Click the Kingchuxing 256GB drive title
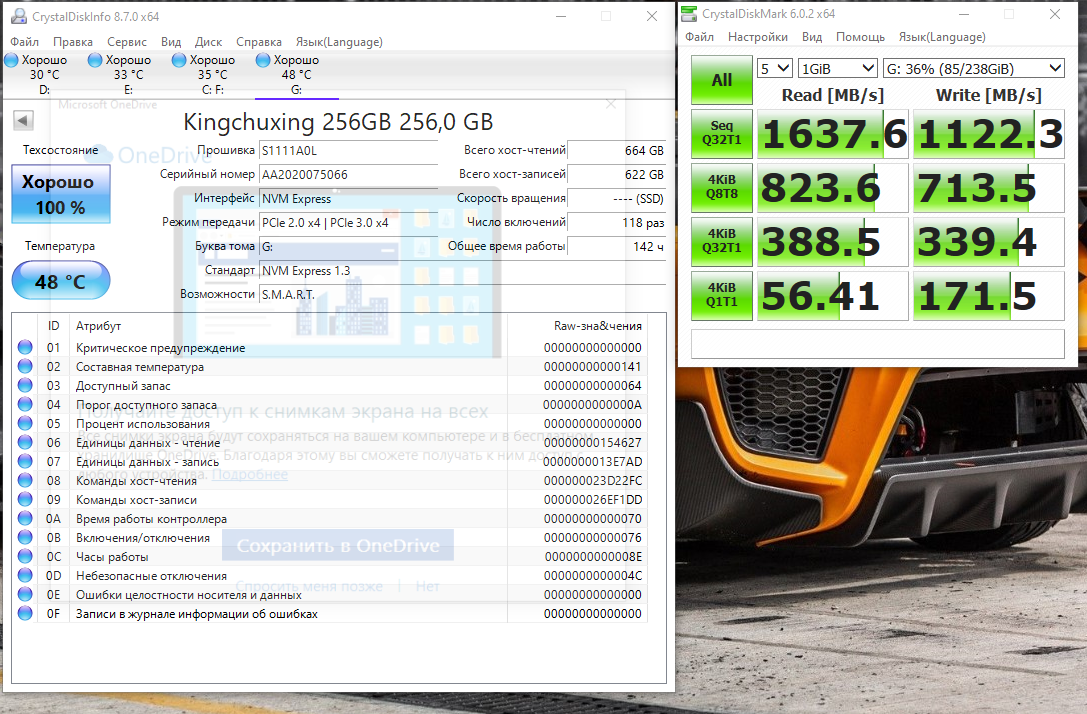Viewport: 1087px width, 714px height. (x=338, y=122)
